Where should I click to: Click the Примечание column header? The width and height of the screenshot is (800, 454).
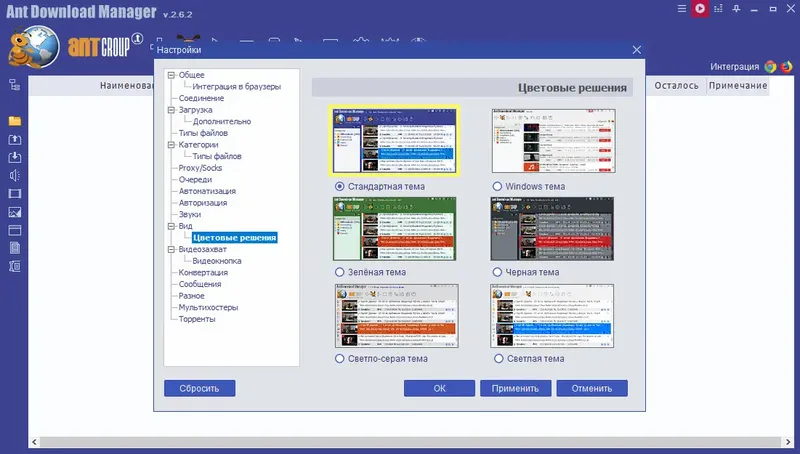coord(738,86)
